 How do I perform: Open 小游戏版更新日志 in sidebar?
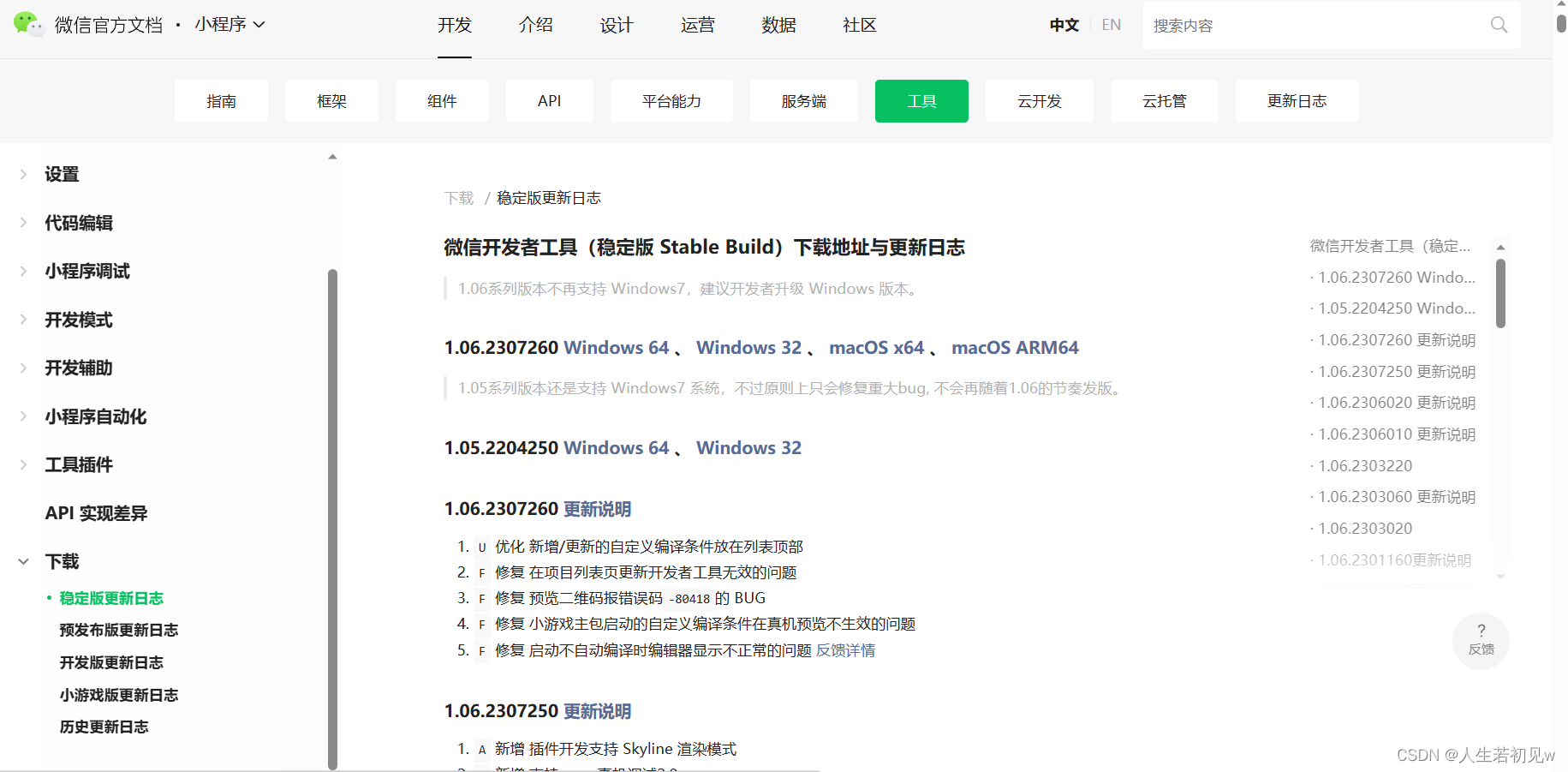pos(119,695)
